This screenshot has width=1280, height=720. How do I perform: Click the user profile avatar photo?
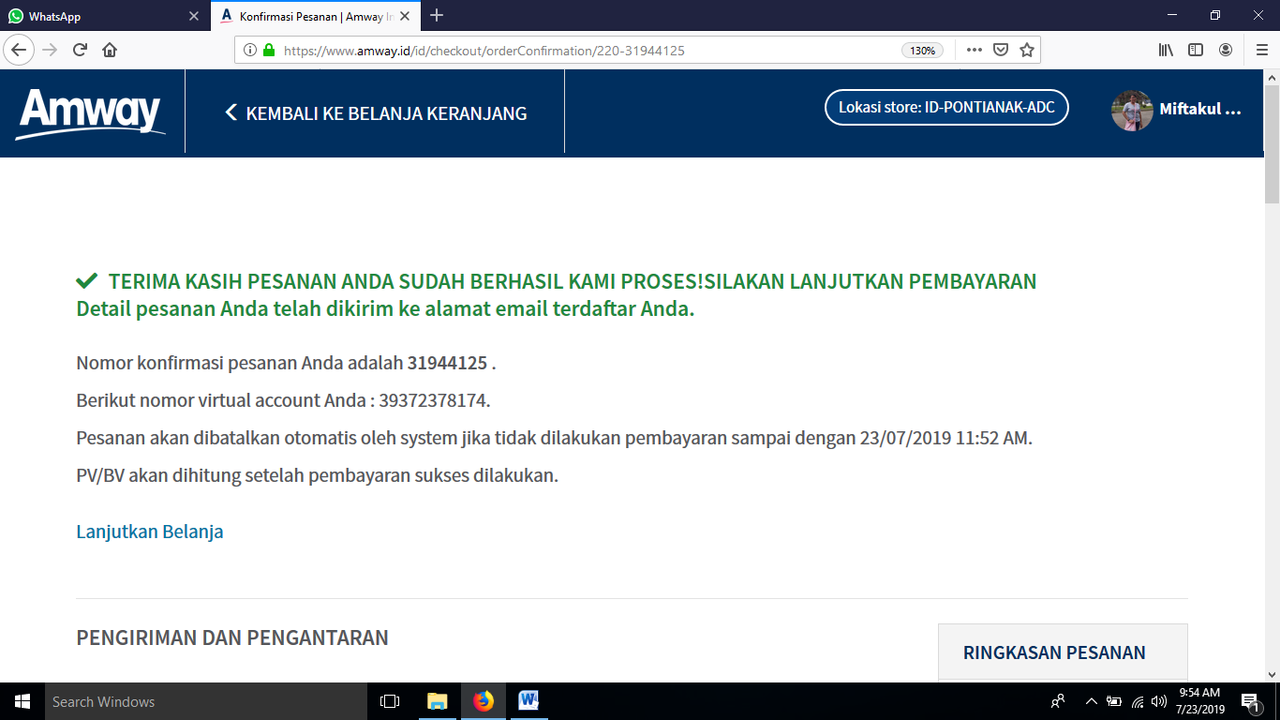click(x=1132, y=110)
